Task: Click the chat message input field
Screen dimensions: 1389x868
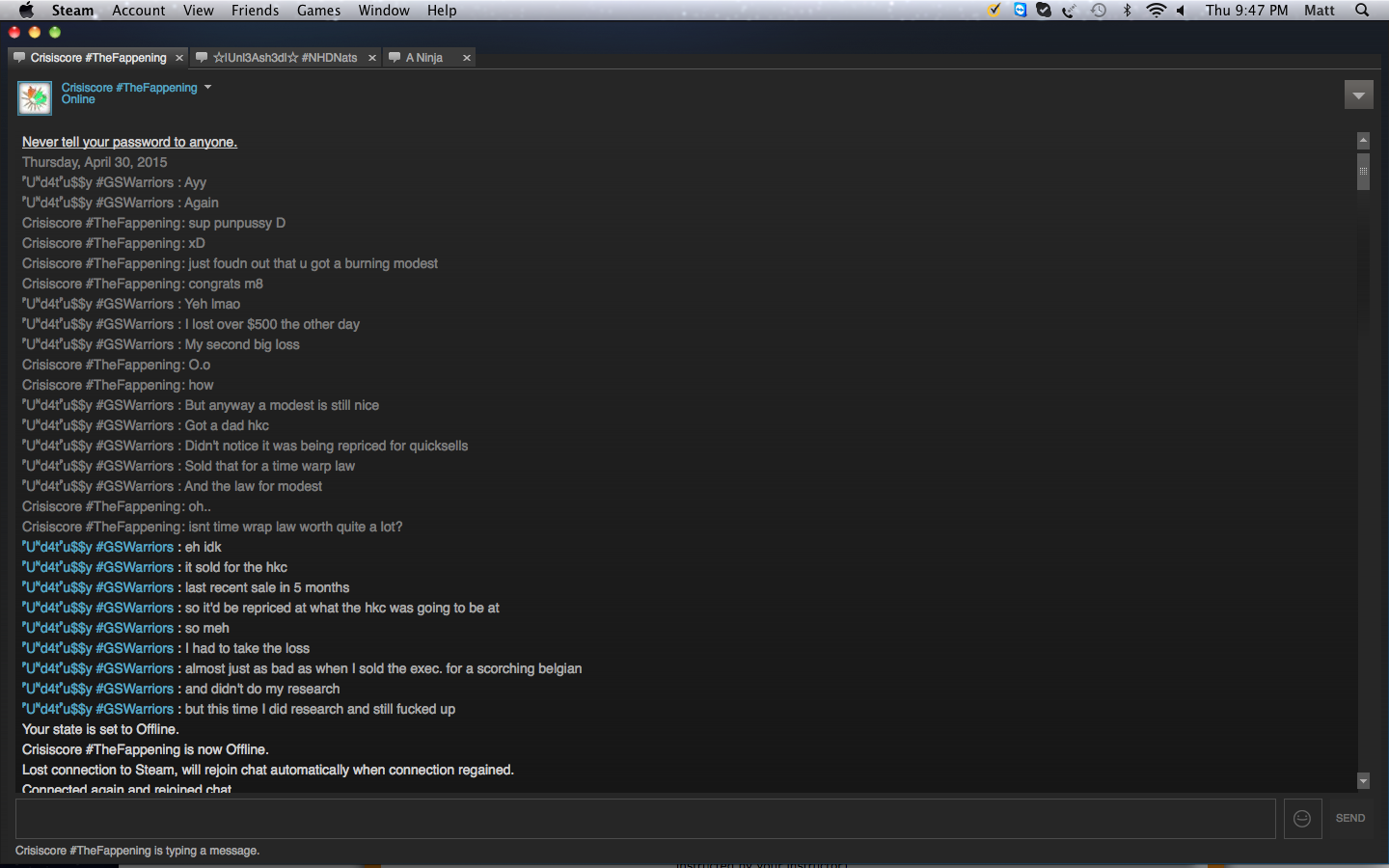Action: [645, 818]
